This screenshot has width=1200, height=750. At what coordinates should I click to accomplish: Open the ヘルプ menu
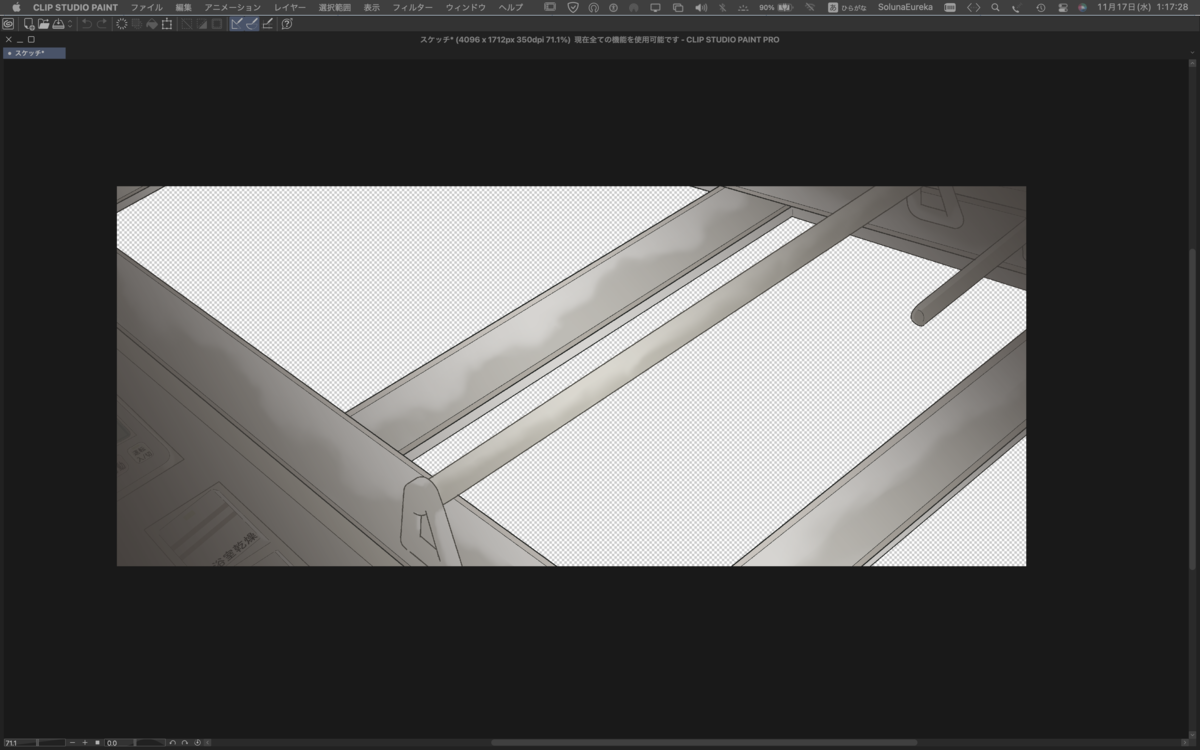[511, 7]
